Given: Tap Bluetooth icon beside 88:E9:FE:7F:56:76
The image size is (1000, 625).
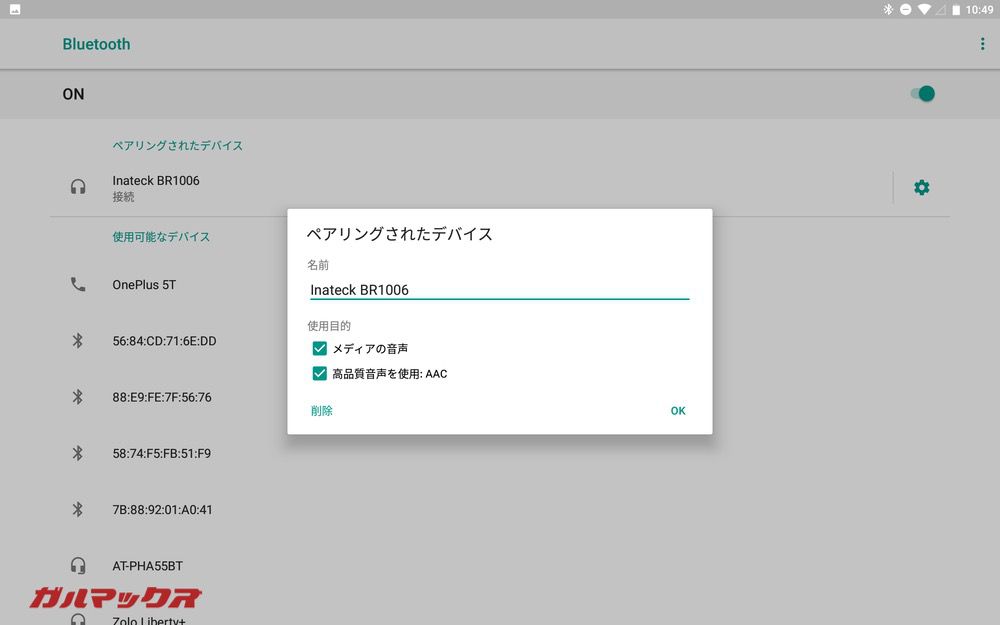Looking at the screenshot, I should tap(78, 397).
